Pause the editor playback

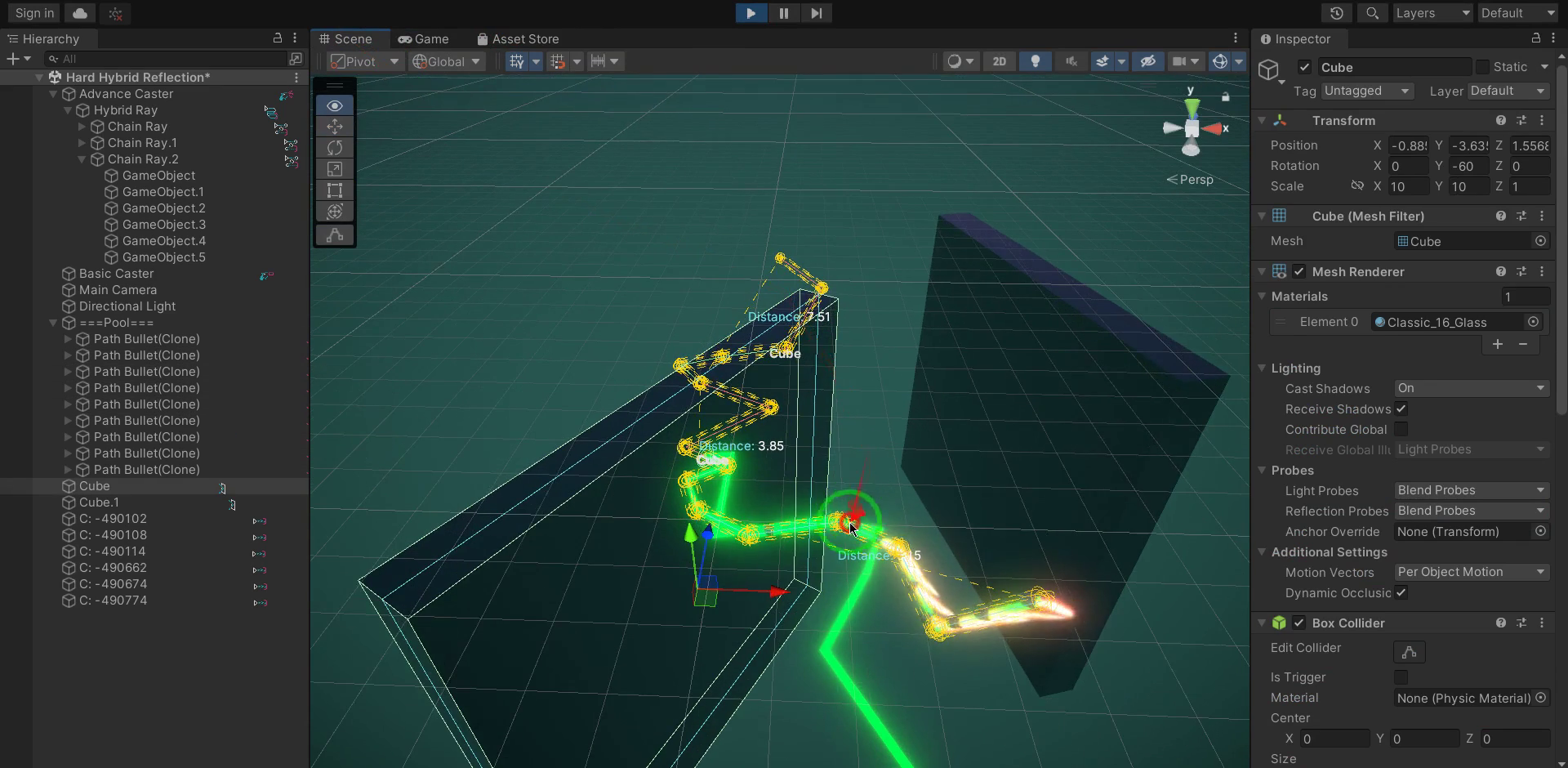click(x=783, y=13)
